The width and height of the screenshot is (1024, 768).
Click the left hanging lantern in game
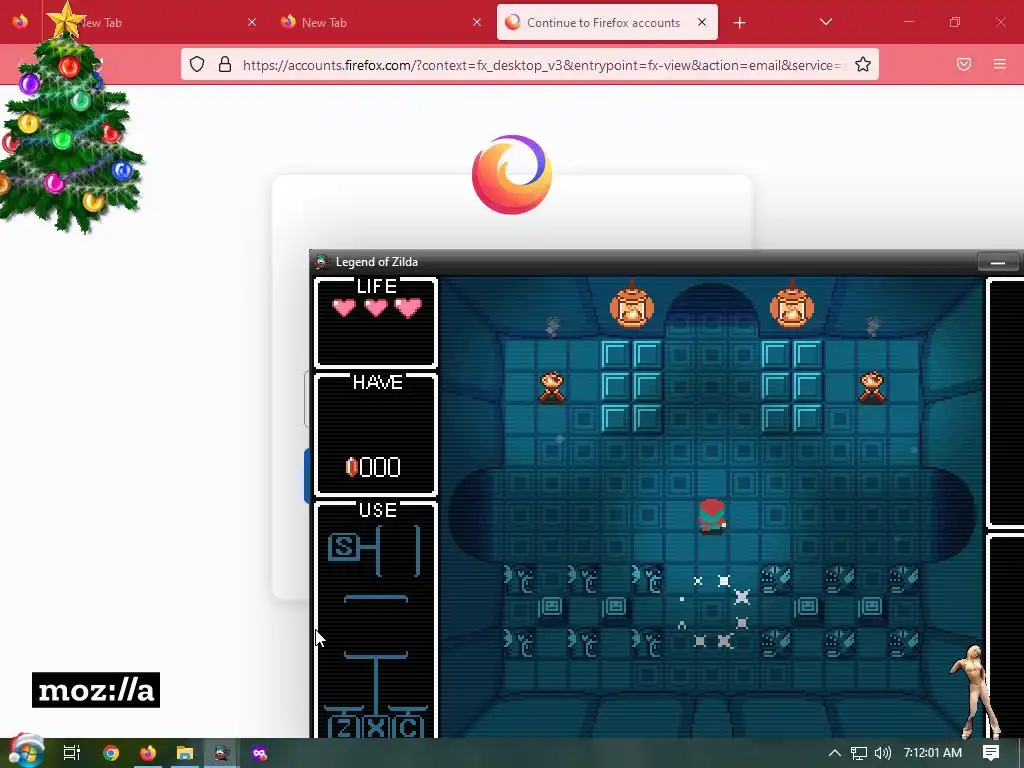click(632, 306)
